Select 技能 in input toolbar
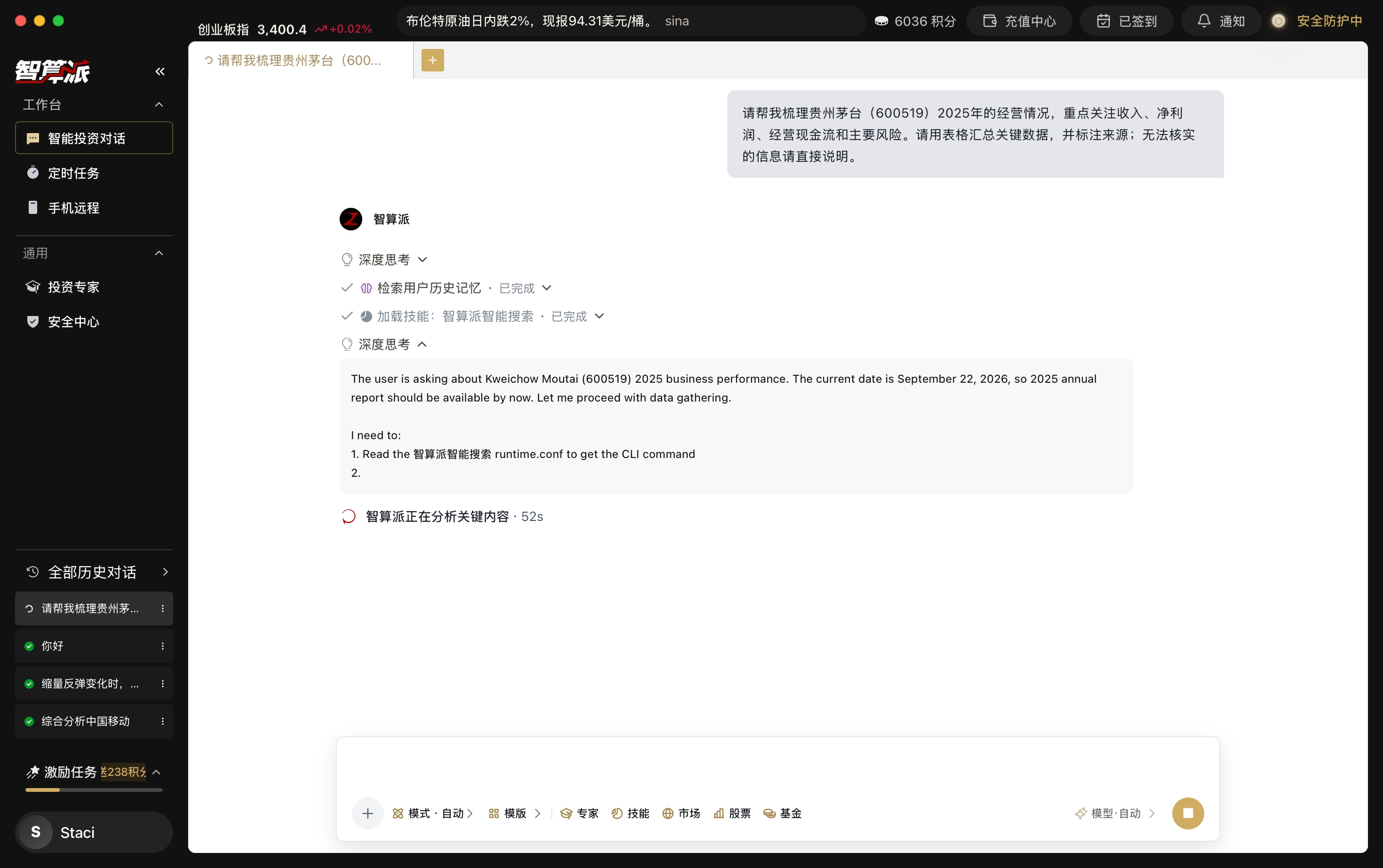 pos(630,813)
